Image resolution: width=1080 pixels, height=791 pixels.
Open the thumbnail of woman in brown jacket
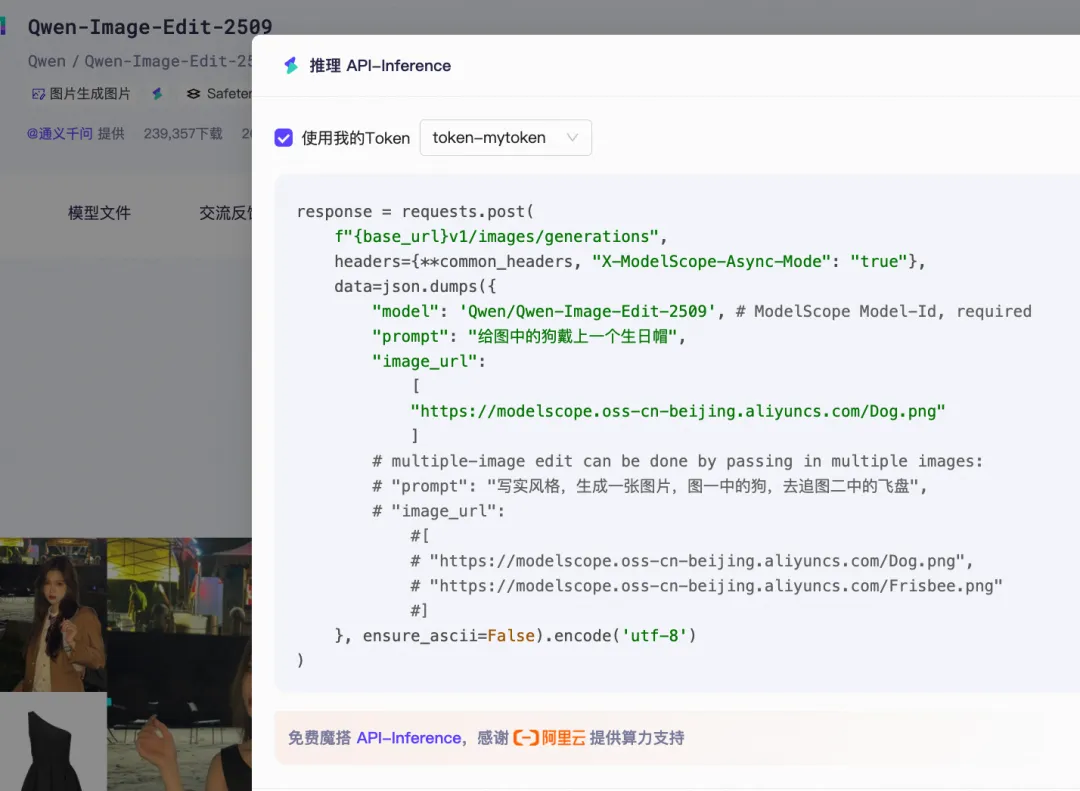coord(53,615)
